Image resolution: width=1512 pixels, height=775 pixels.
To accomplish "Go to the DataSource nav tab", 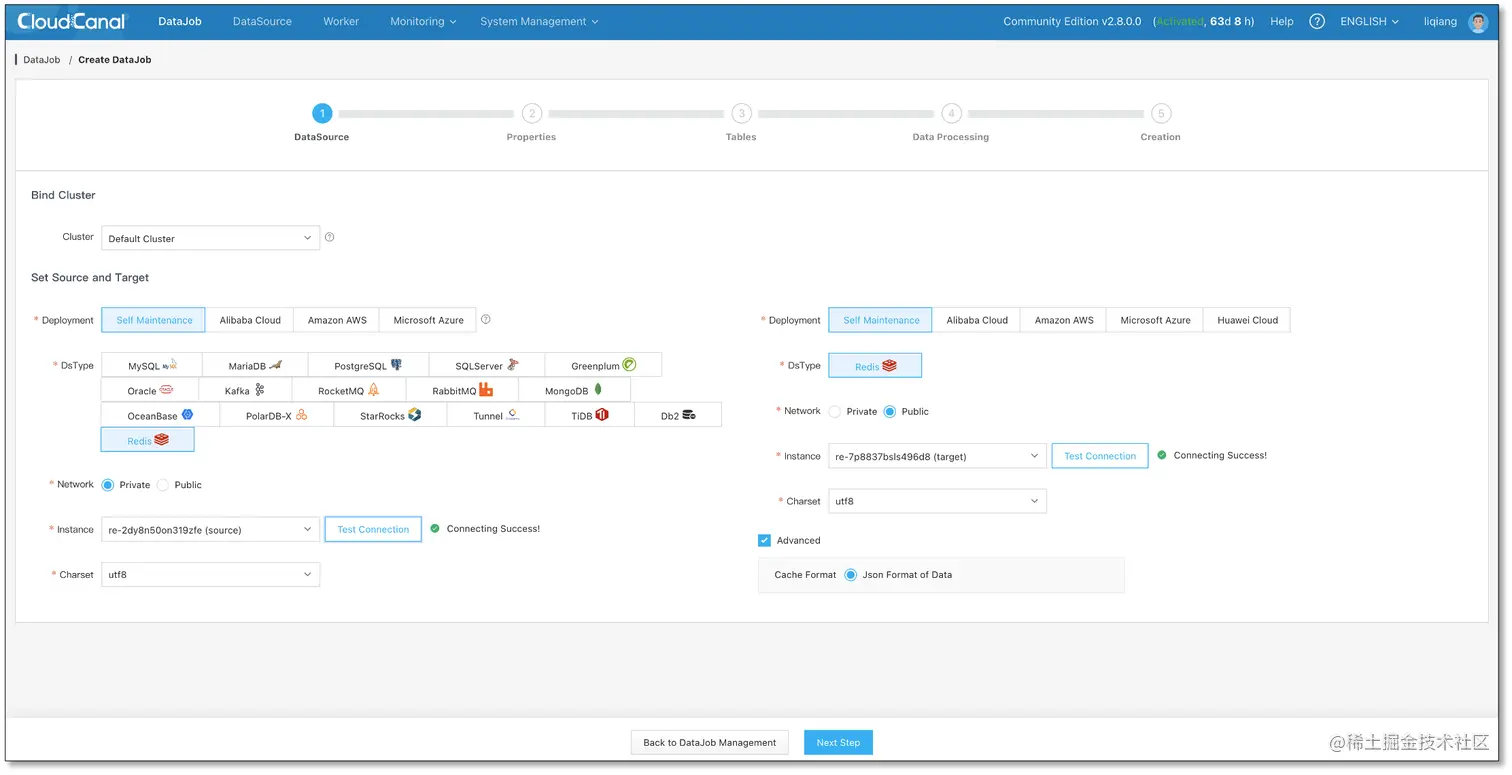I will (262, 21).
